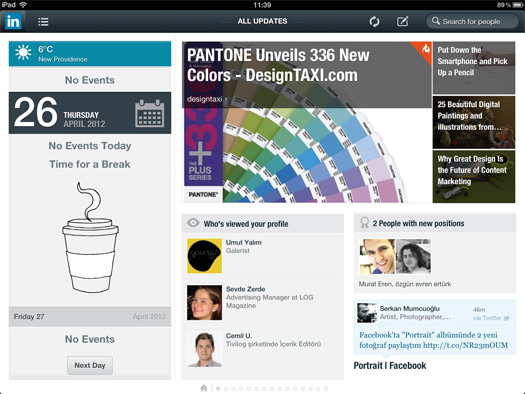Tap the eye icon next to profile views

(193, 223)
